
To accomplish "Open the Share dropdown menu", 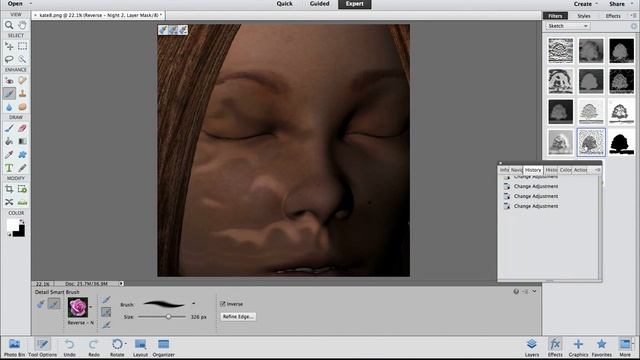I will click(620, 4).
